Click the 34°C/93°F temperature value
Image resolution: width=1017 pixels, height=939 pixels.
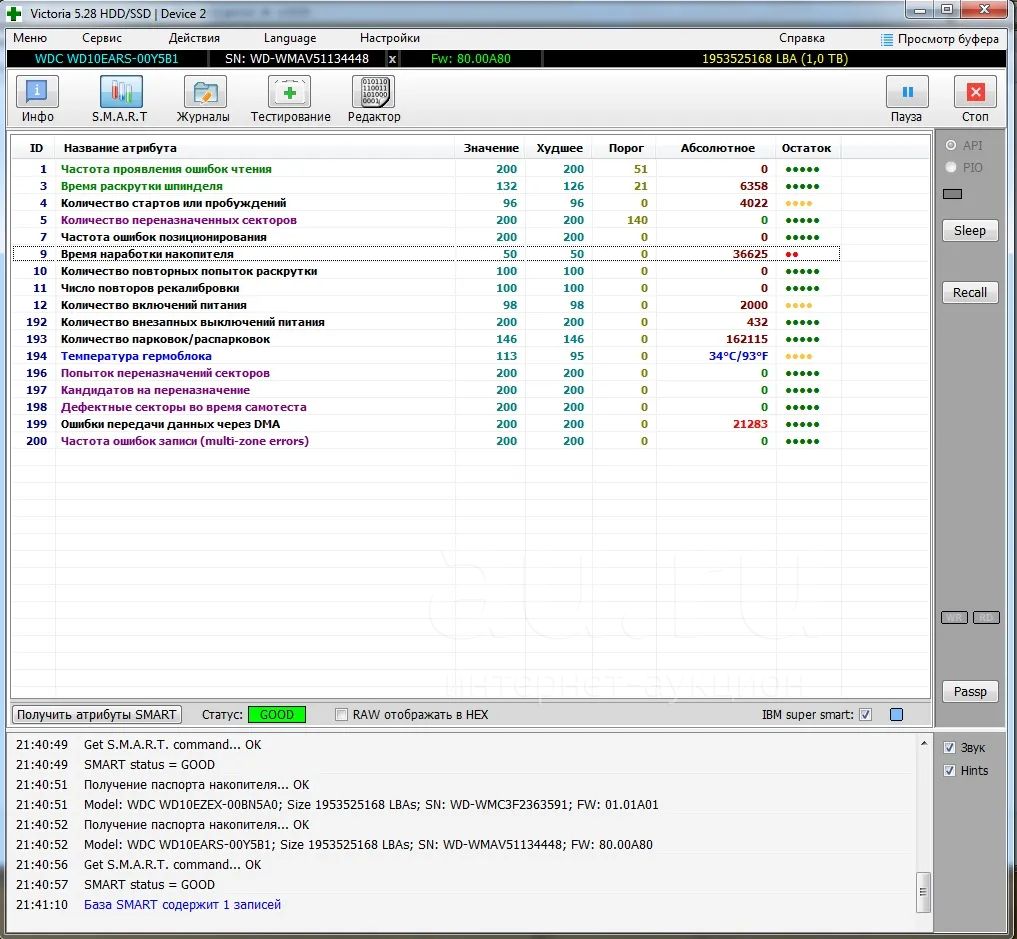click(738, 356)
